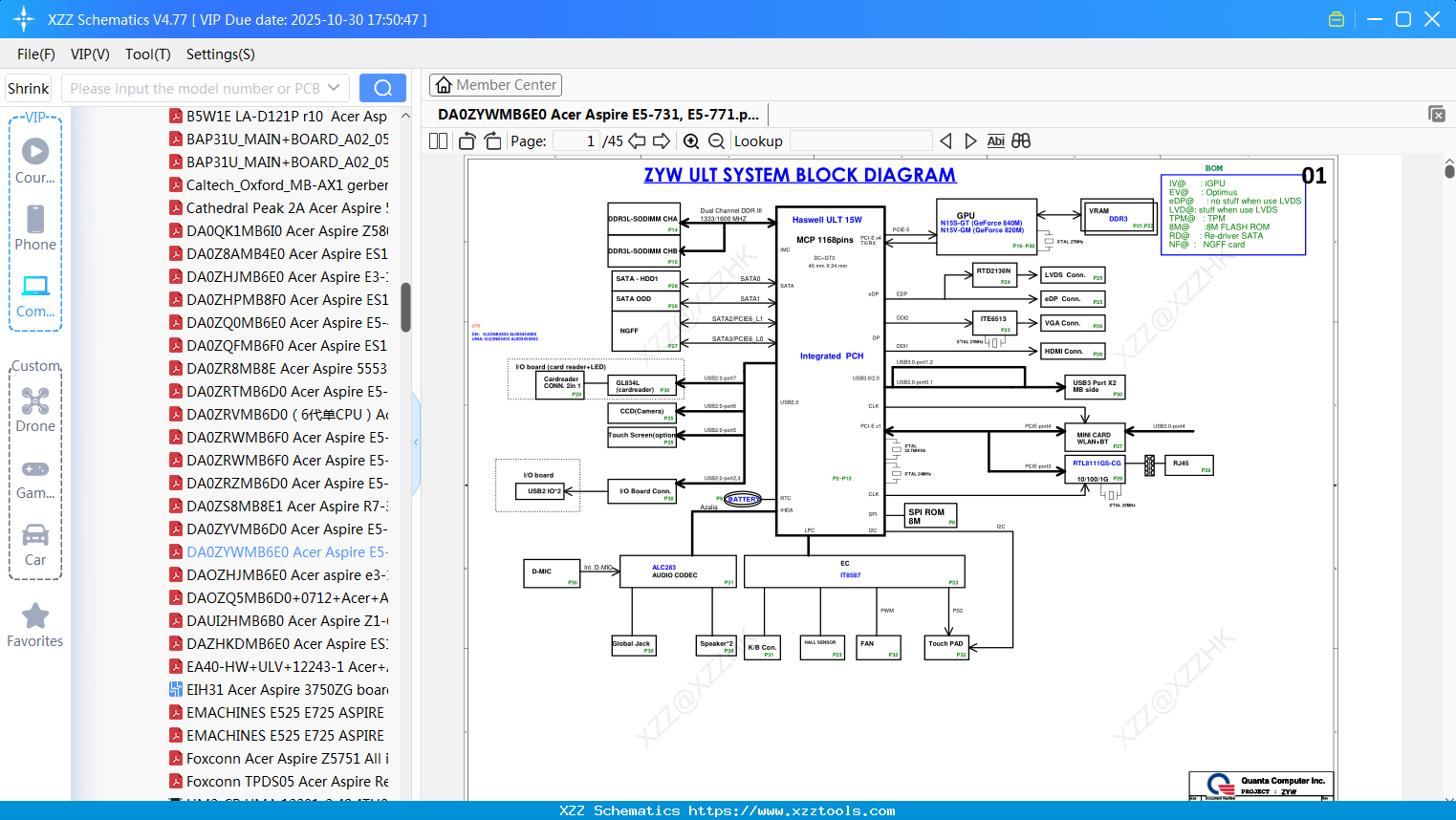Image resolution: width=1456 pixels, height=820 pixels.
Task: Click the pop-out window icon near document tab
Action: click(x=1436, y=114)
